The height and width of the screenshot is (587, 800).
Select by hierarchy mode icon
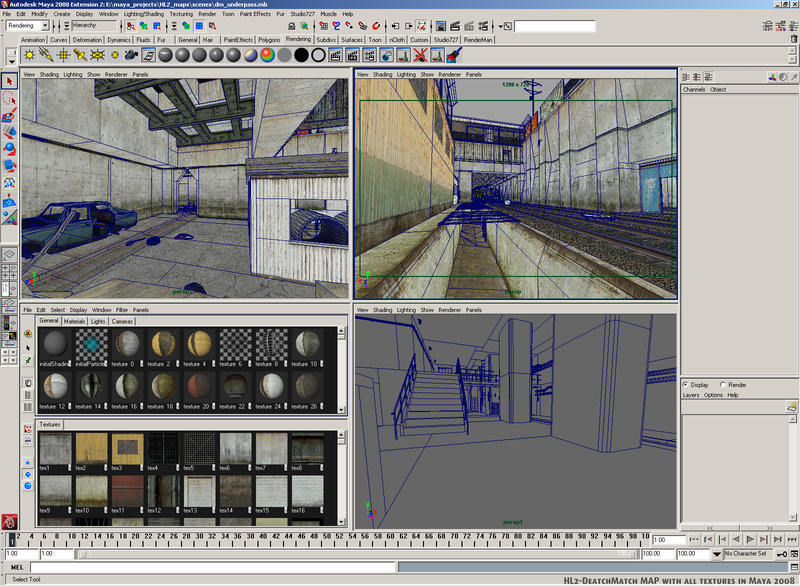[131, 26]
